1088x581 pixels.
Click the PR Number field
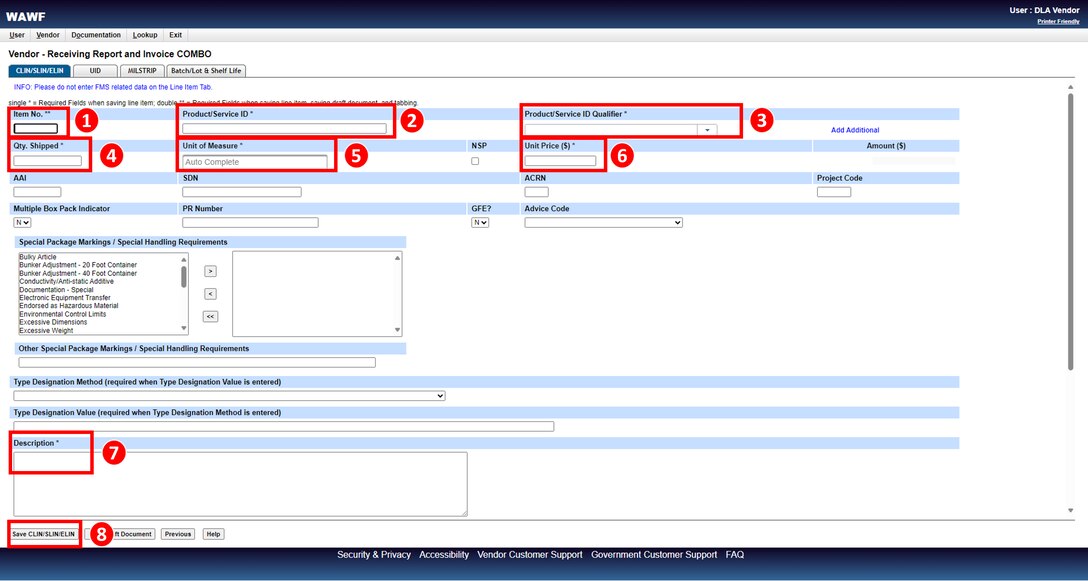[250, 223]
